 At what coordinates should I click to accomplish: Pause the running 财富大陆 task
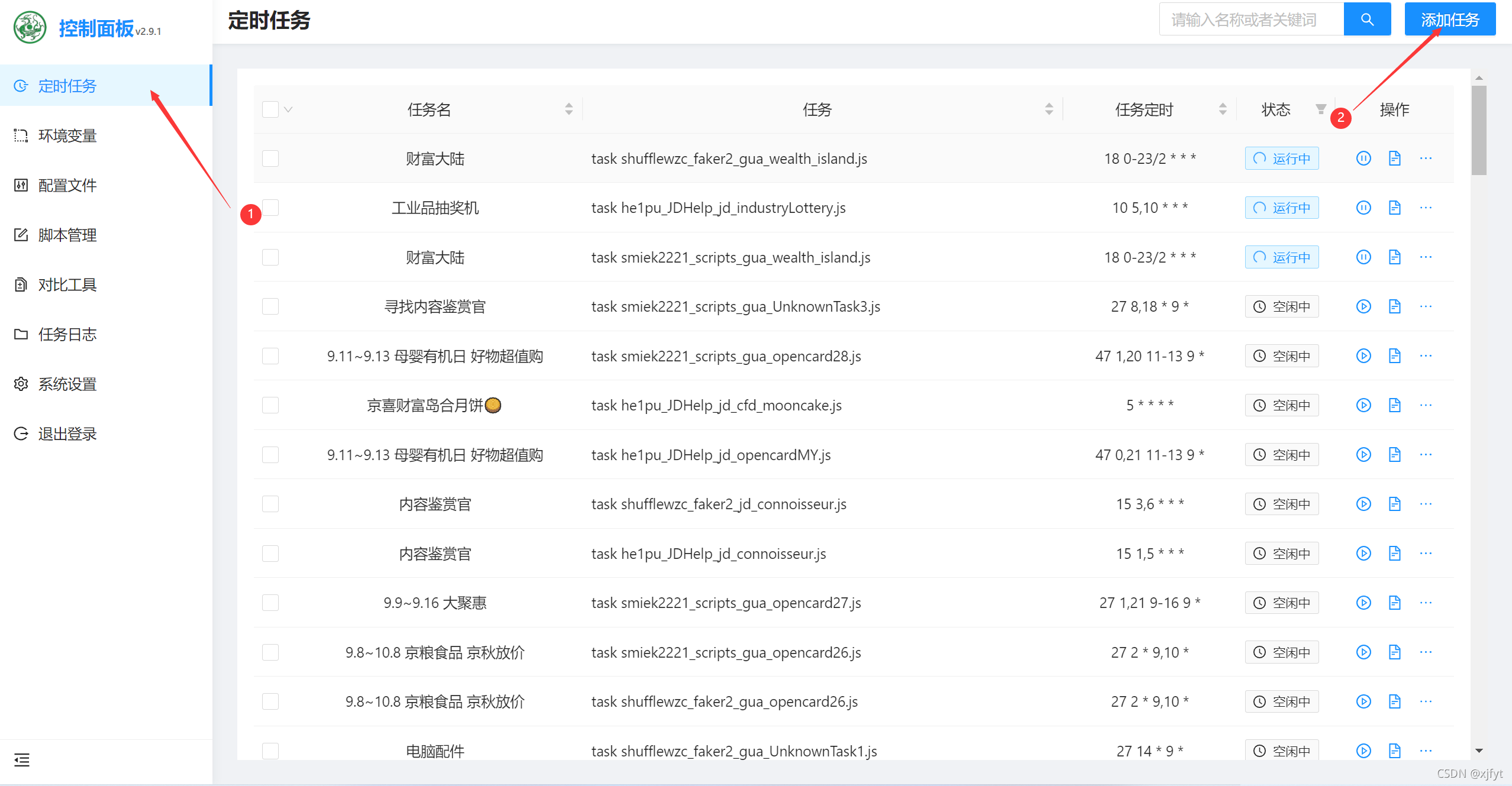[x=1363, y=158]
